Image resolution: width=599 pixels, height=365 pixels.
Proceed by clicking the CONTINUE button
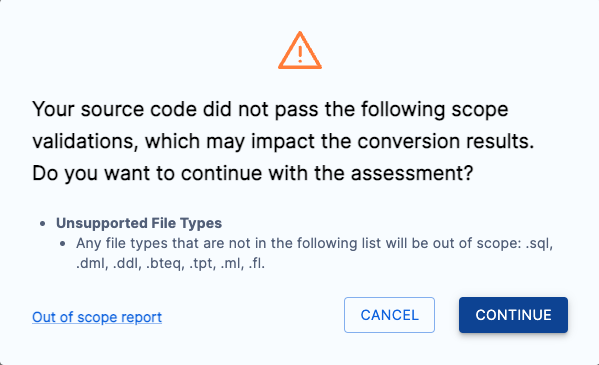point(513,315)
